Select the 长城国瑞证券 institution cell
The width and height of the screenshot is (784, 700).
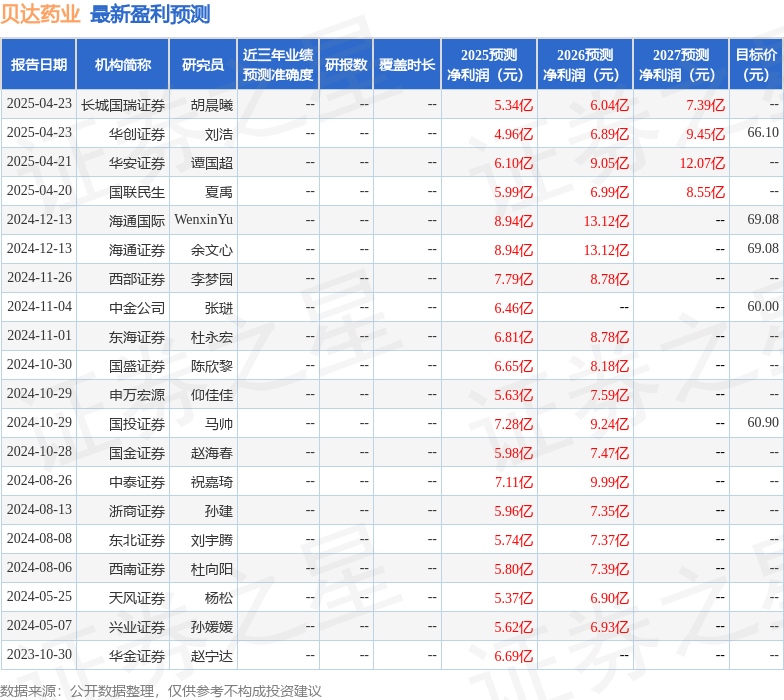point(123,105)
